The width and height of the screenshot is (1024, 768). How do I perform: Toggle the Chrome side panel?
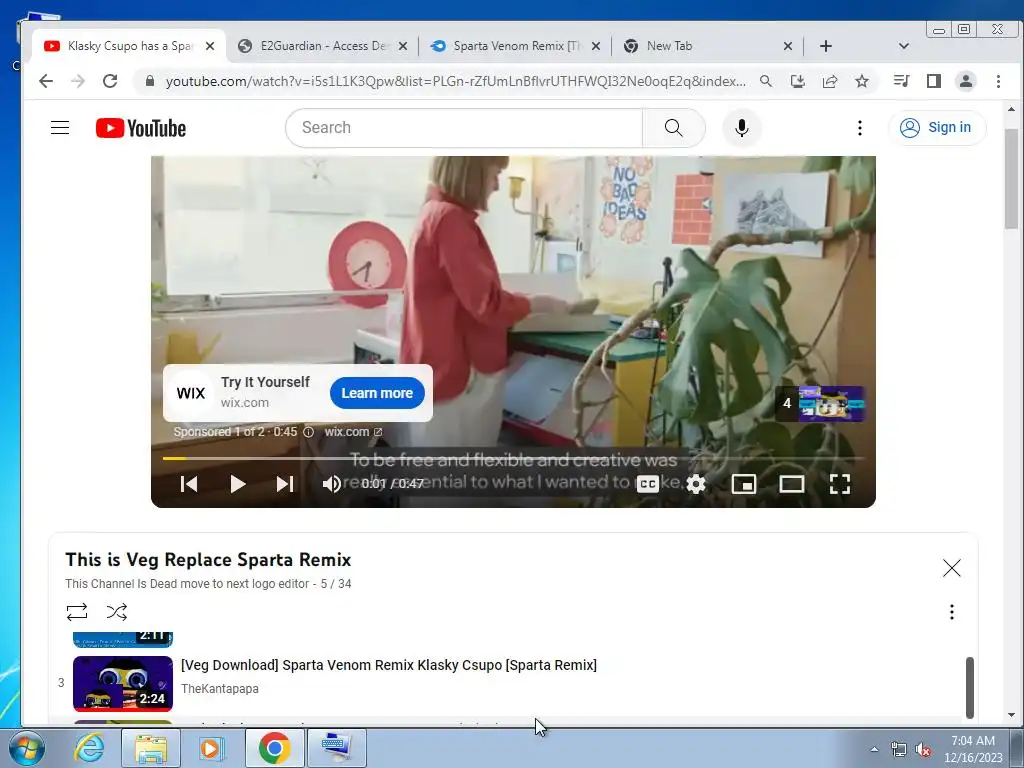point(934,81)
